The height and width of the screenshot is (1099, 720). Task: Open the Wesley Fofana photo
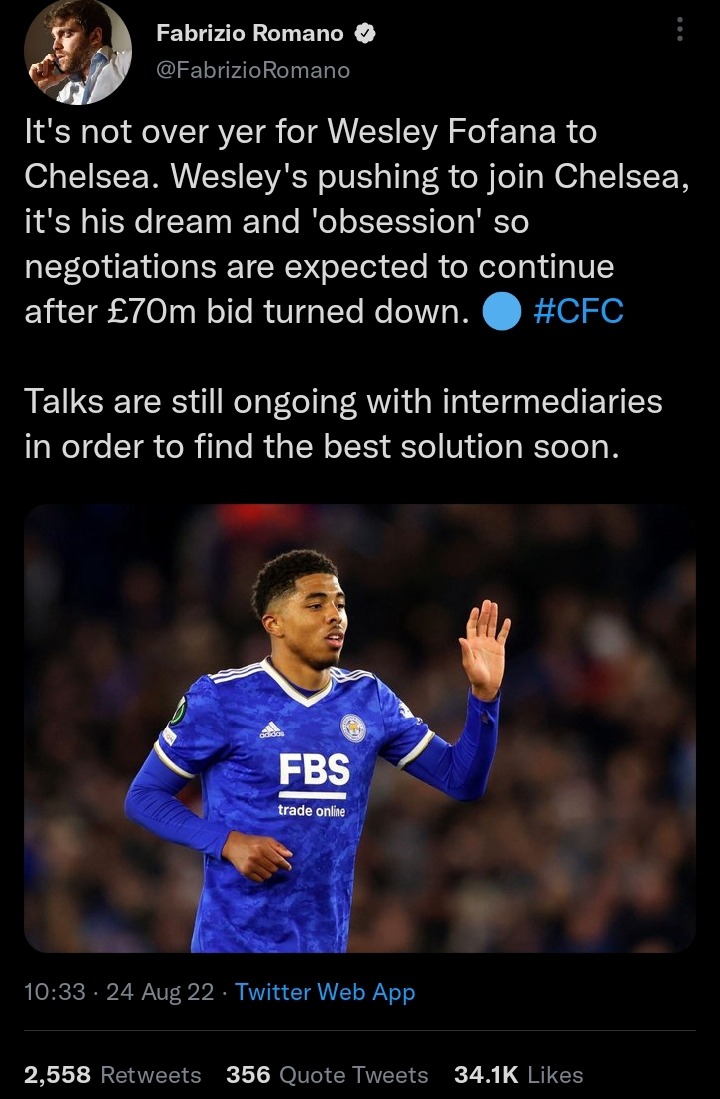(x=360, y=728)
